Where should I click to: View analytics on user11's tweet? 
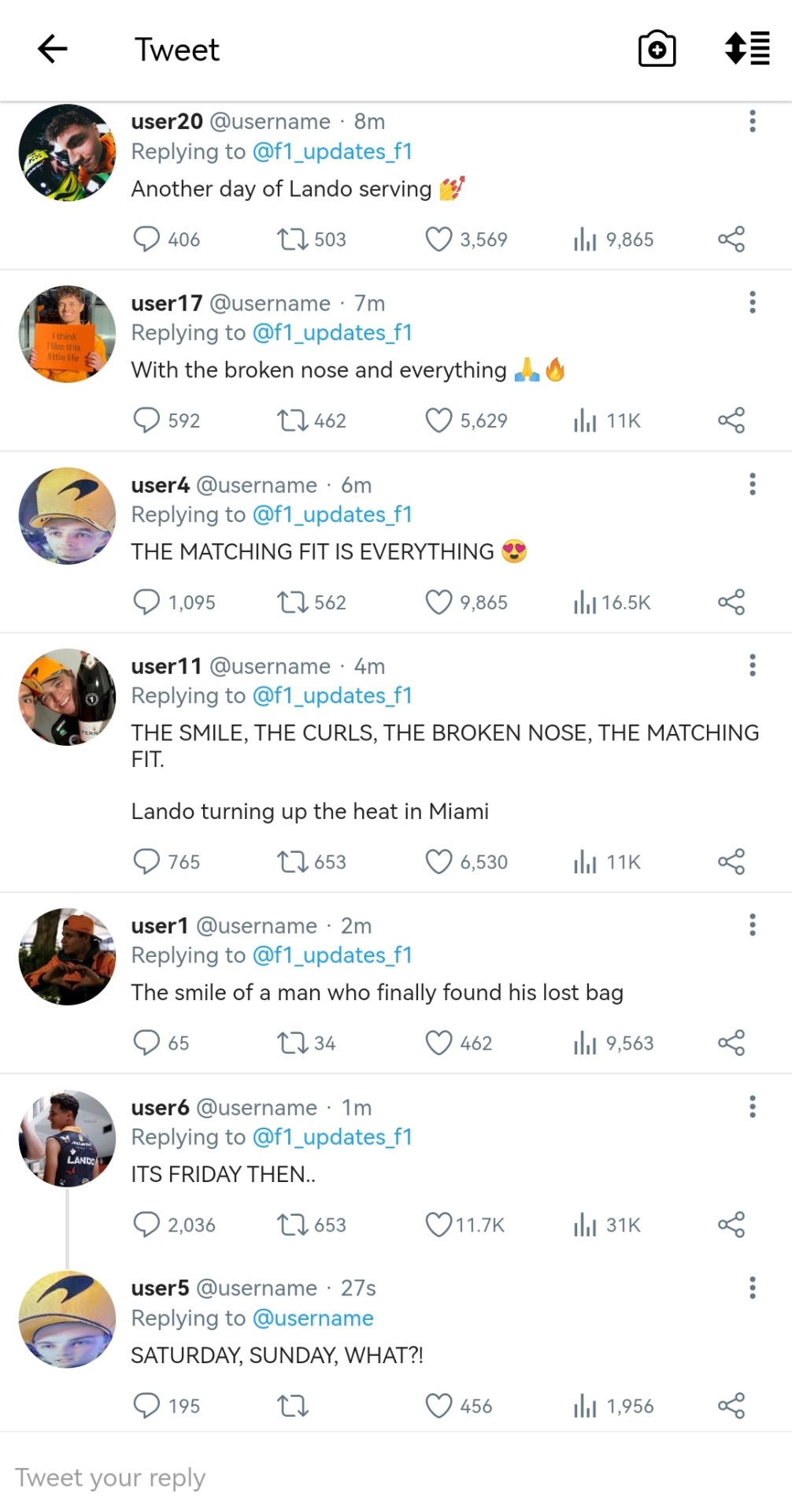[x=585, y=862]
